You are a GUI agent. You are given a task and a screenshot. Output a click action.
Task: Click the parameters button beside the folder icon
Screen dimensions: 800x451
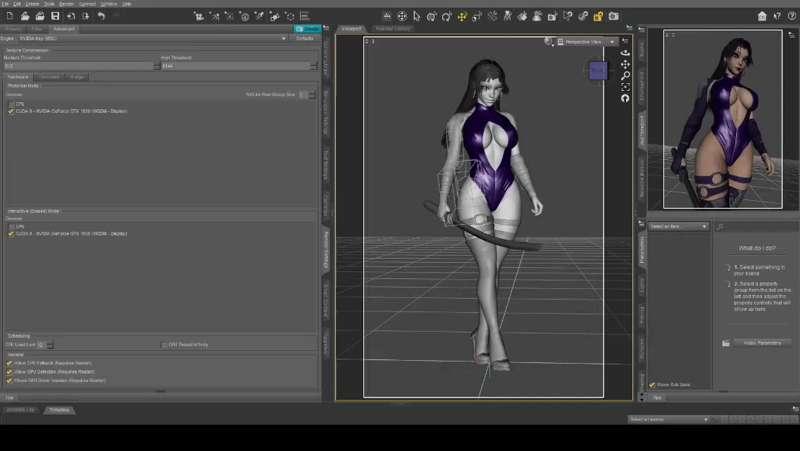coord(762,343)
